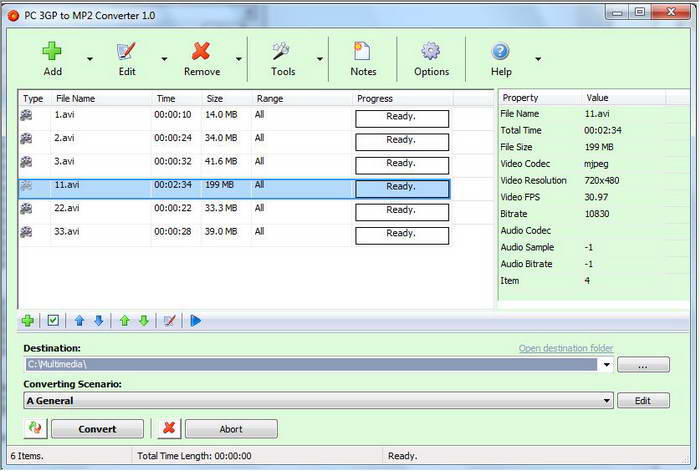Click the film icon for 33.avi
This screenshot has height=471, width=700.
[26, 232]
